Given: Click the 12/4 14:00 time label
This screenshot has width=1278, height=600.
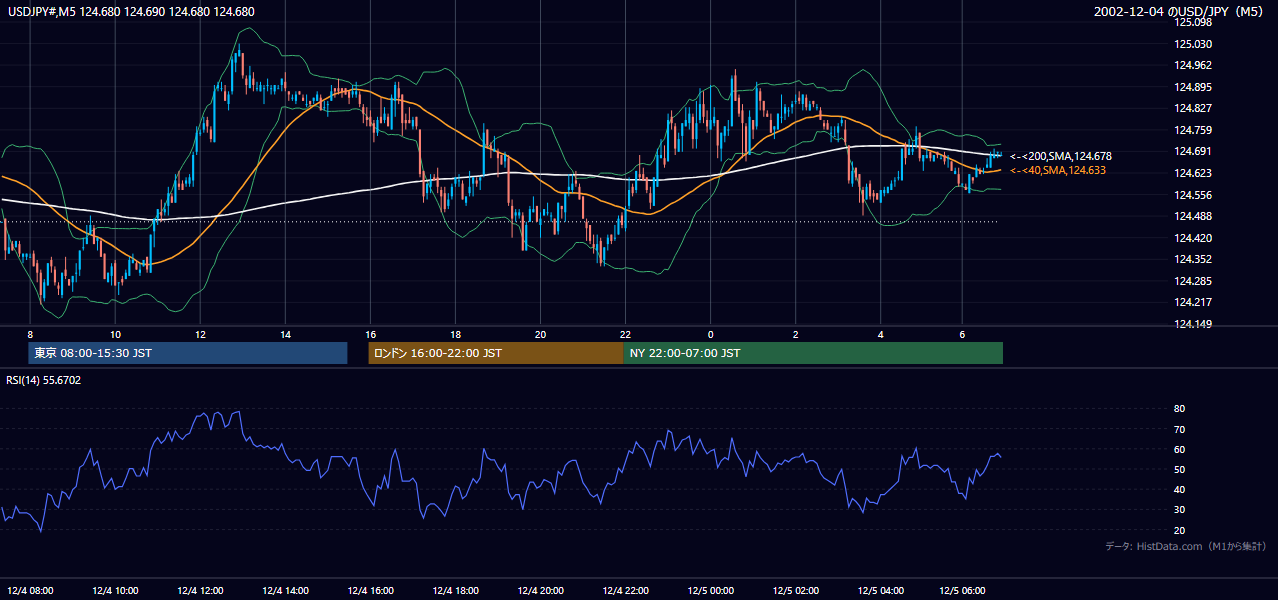Looking at the screenshot, I should [x=285, y=590].
